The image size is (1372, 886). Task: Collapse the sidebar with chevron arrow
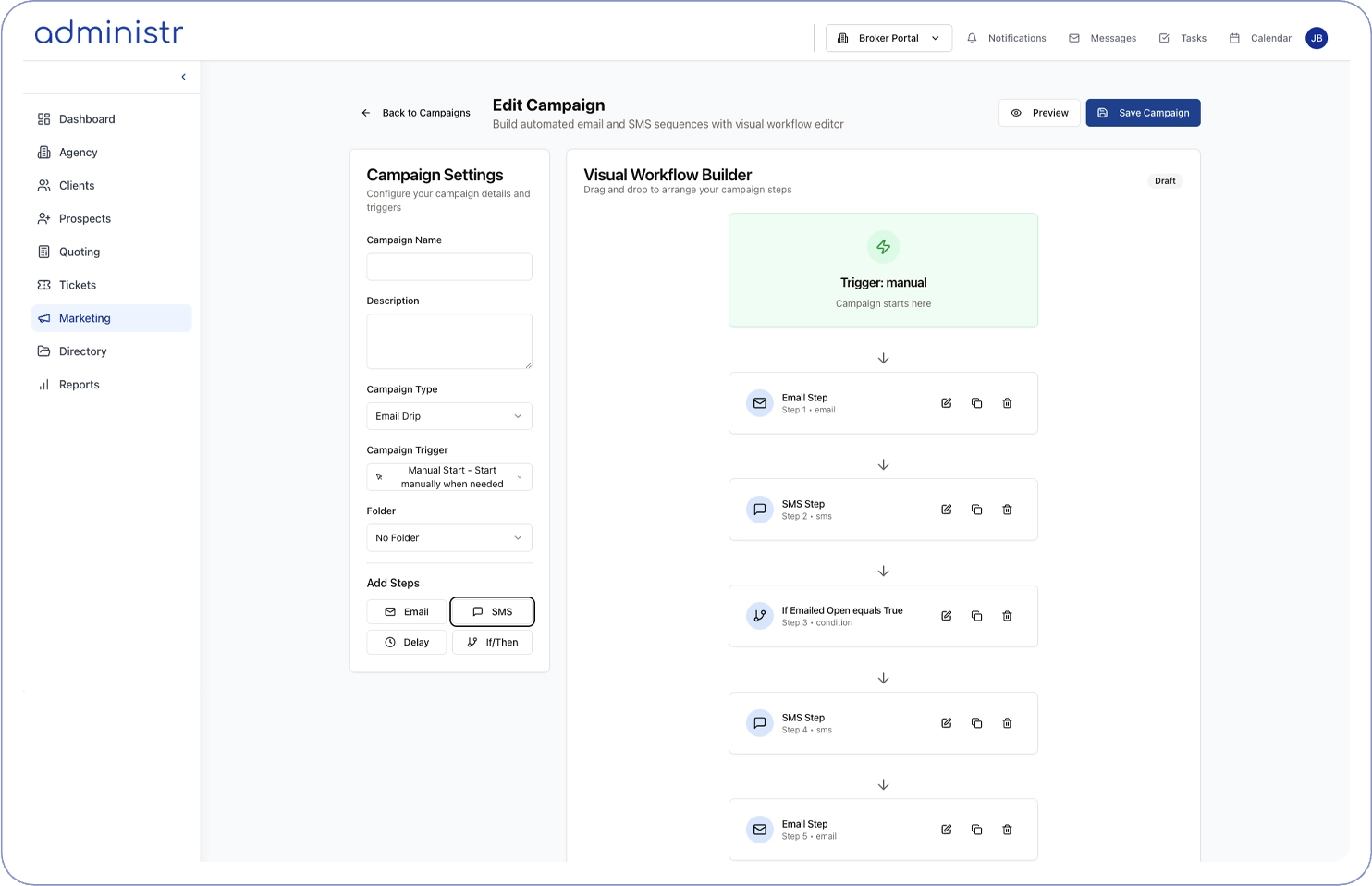(183, 77)
